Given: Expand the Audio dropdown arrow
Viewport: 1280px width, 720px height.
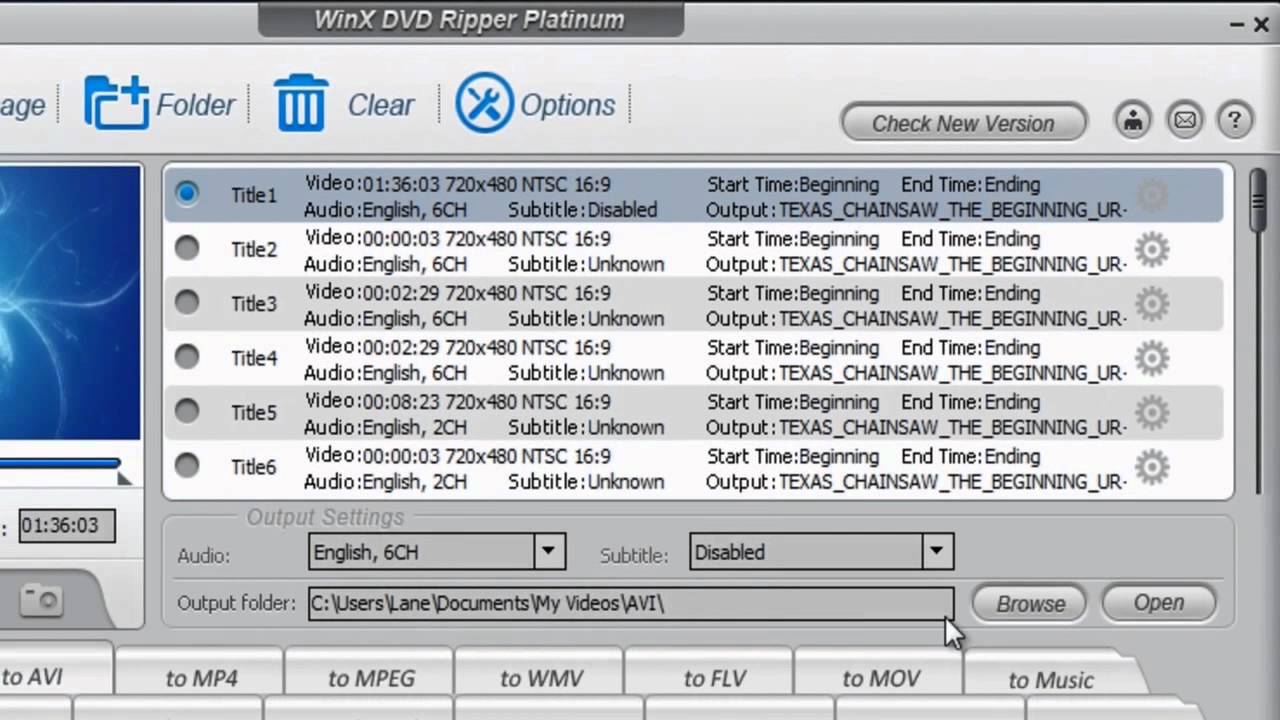Looking at the screenshot, I should click(x=548, y=551).
